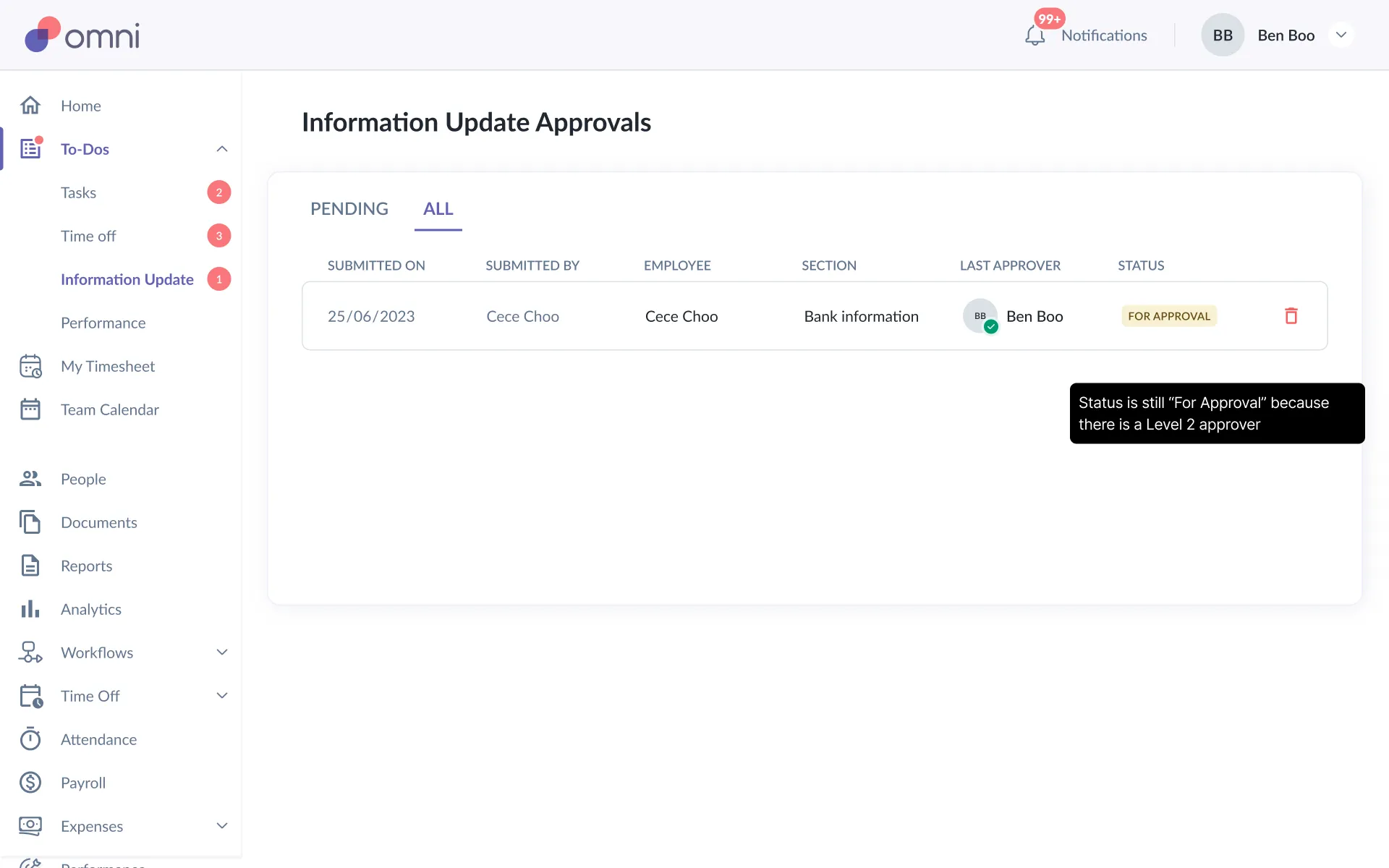This screenshot has height=868, width=1389.
Task: Open Documents via its icon
Action: coord(30,522)
